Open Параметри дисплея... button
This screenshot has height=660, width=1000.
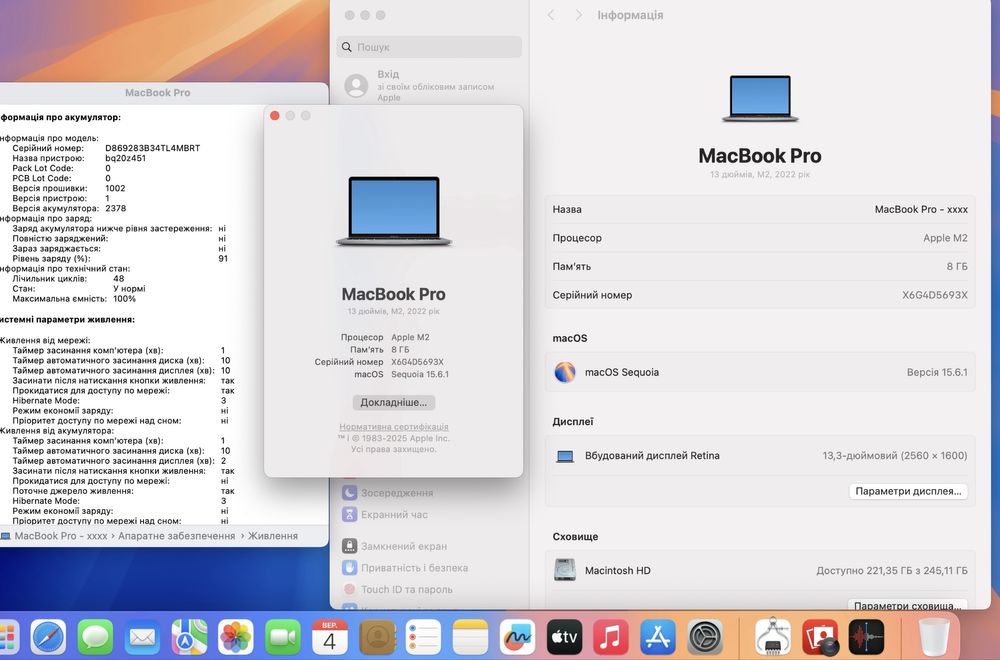[x=908, y=491]
